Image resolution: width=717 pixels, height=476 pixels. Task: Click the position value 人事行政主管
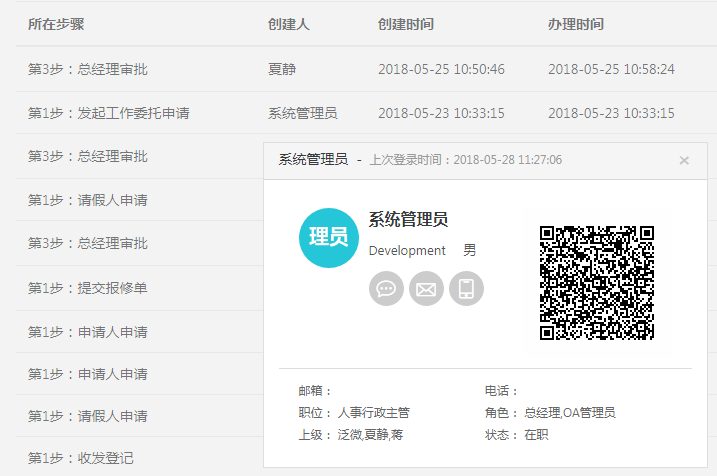374,412
